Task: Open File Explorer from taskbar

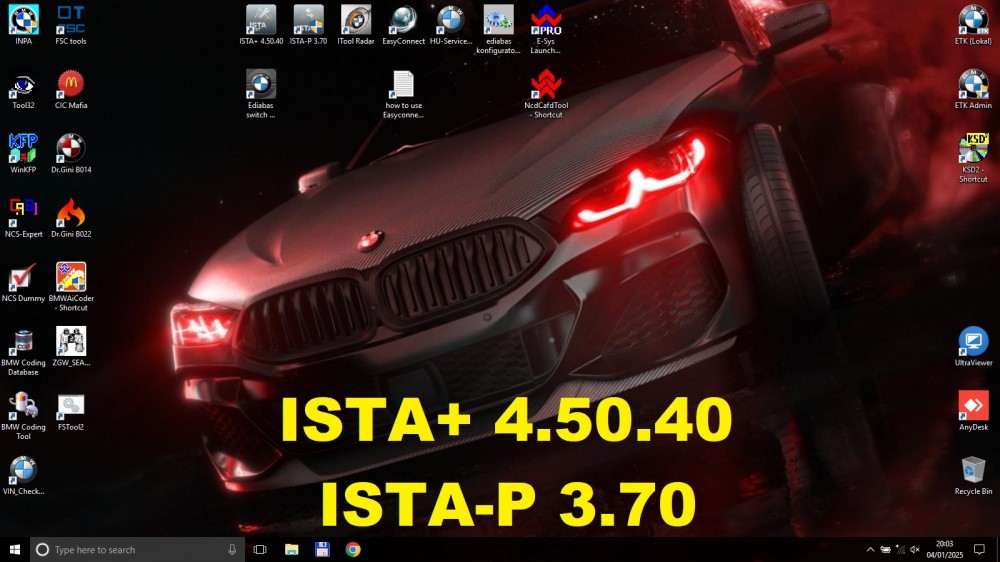Action: (291, 549)
